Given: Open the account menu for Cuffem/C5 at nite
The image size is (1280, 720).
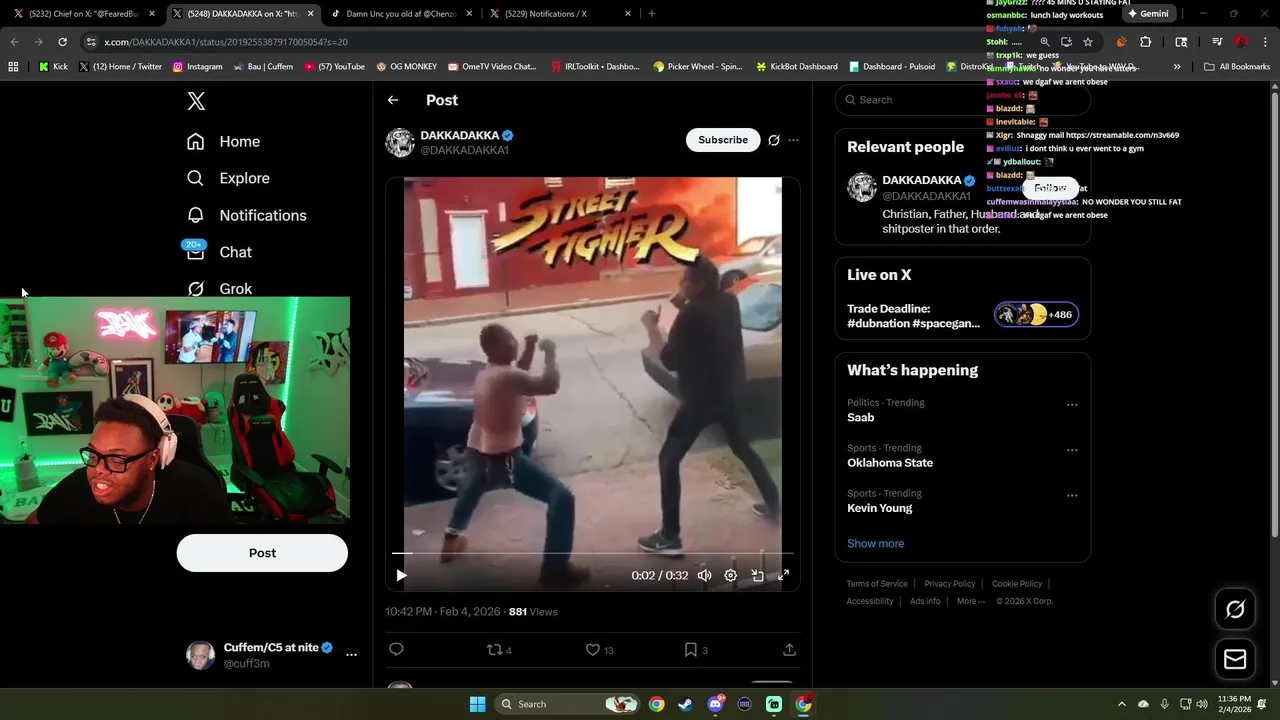Looking at the screenshot, I should coord(351,655).
